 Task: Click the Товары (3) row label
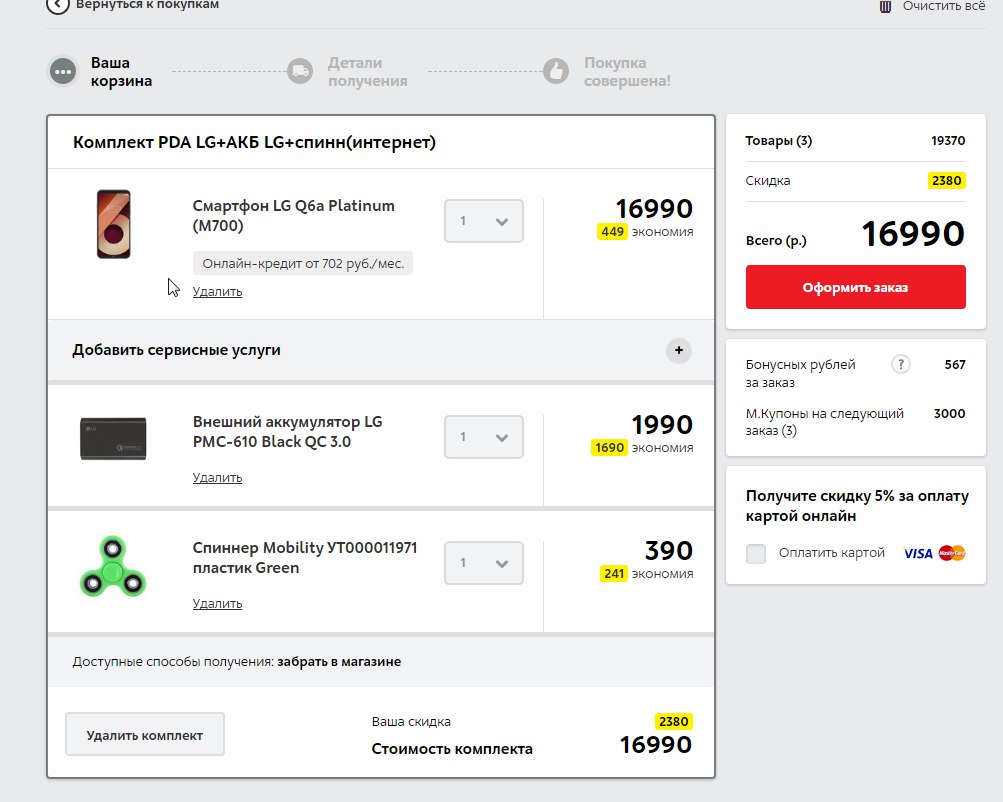(x=778, y=141)
